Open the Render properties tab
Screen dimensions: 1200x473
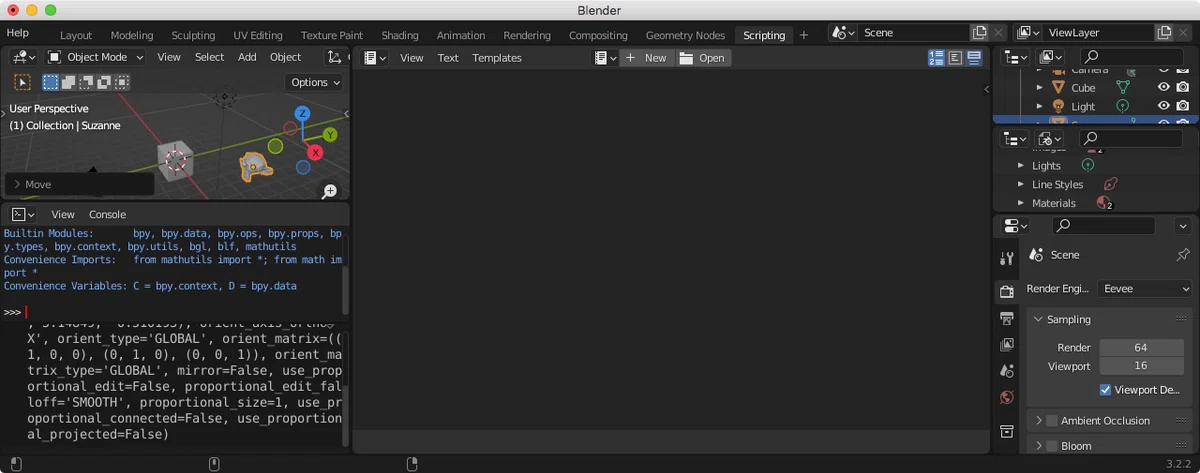click(x=1007, y=292)
